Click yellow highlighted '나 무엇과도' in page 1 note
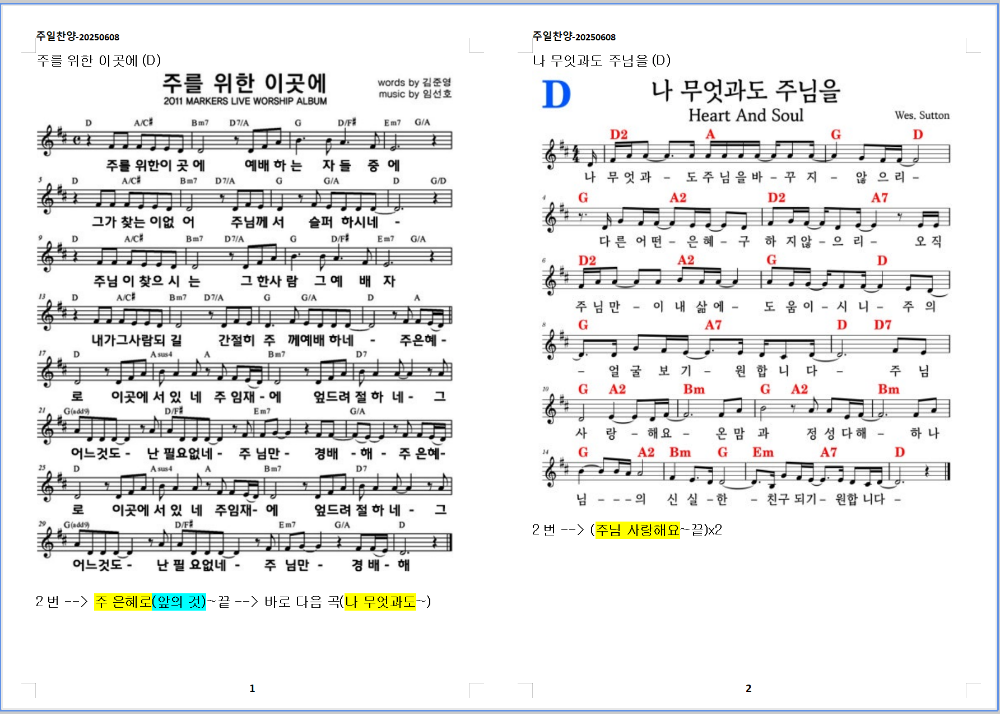 380,601
